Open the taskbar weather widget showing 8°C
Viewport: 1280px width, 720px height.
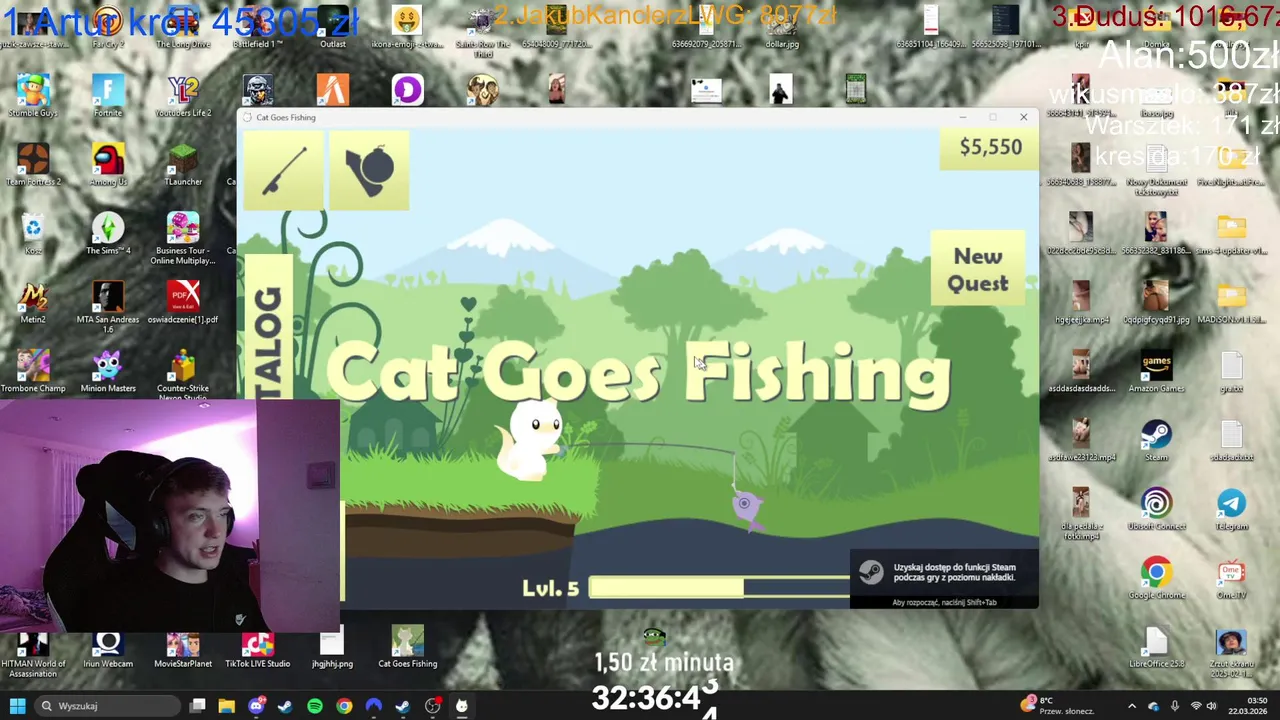(1057, 706)
